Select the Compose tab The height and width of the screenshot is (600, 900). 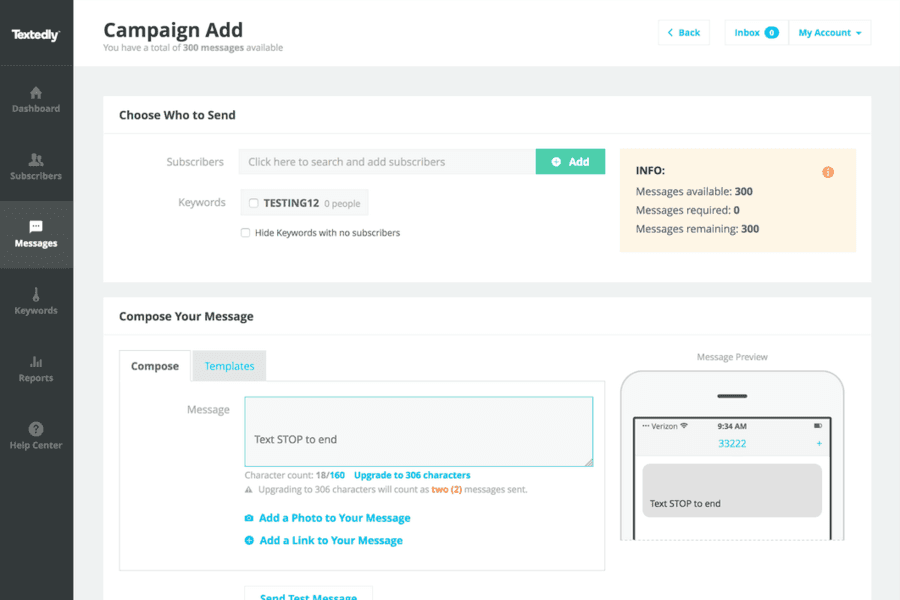coord(155,366)
